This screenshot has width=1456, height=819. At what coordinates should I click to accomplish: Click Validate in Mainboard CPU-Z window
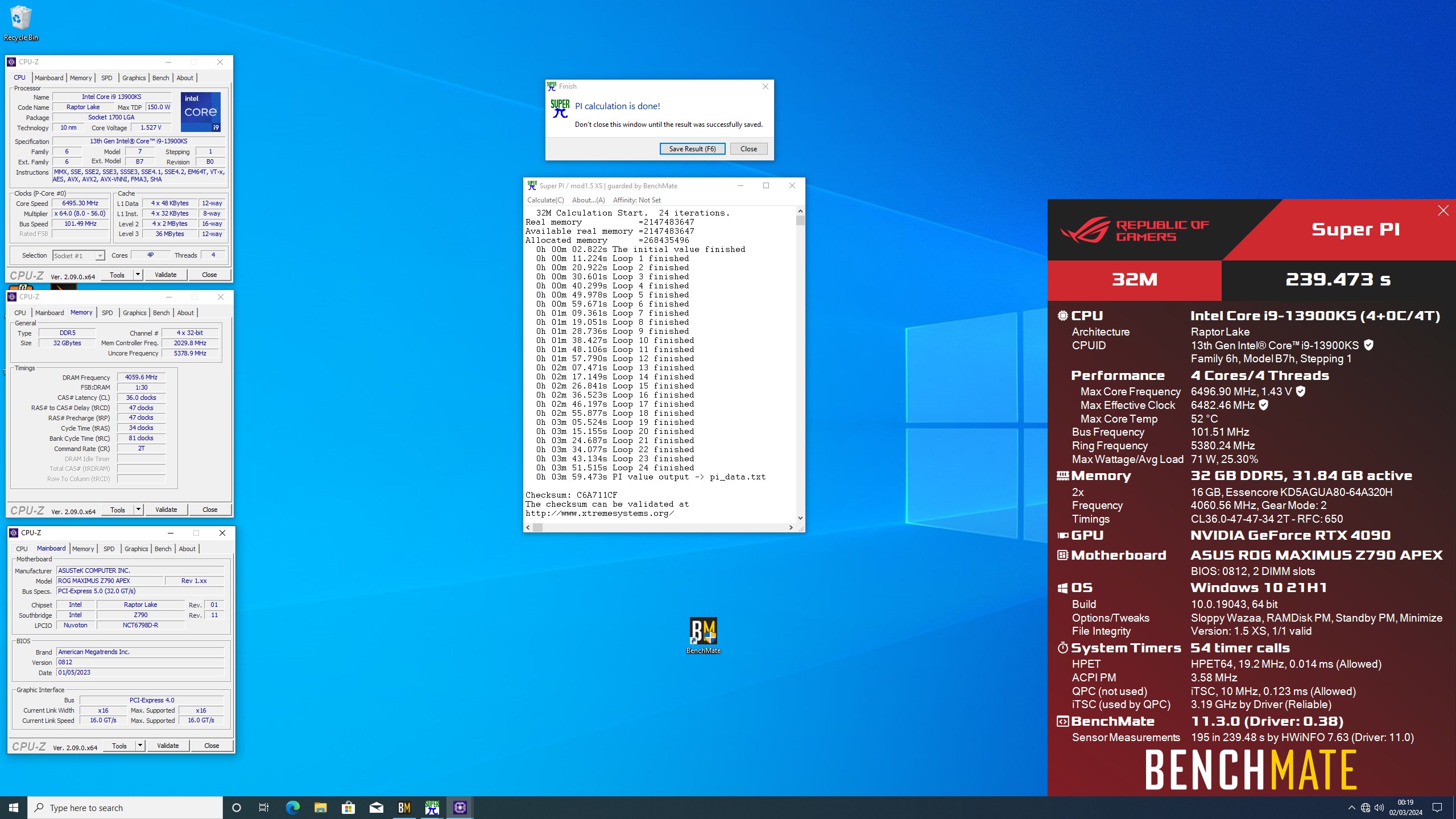pyautogui.click(x=168, y=746)
